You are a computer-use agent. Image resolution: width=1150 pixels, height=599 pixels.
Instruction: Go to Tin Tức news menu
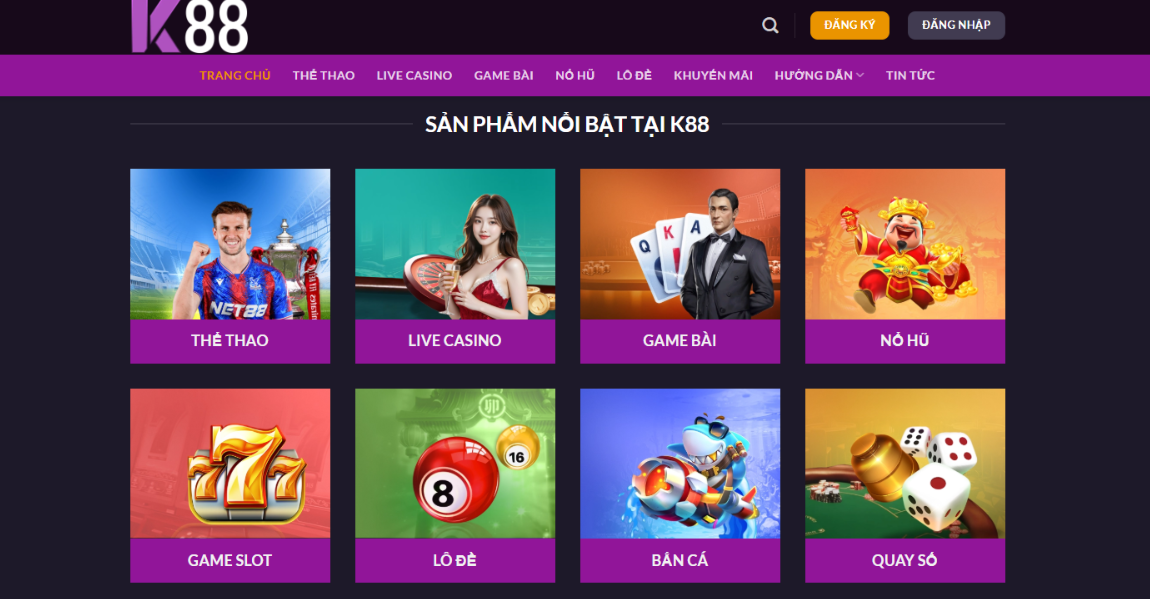click(910, 76)
